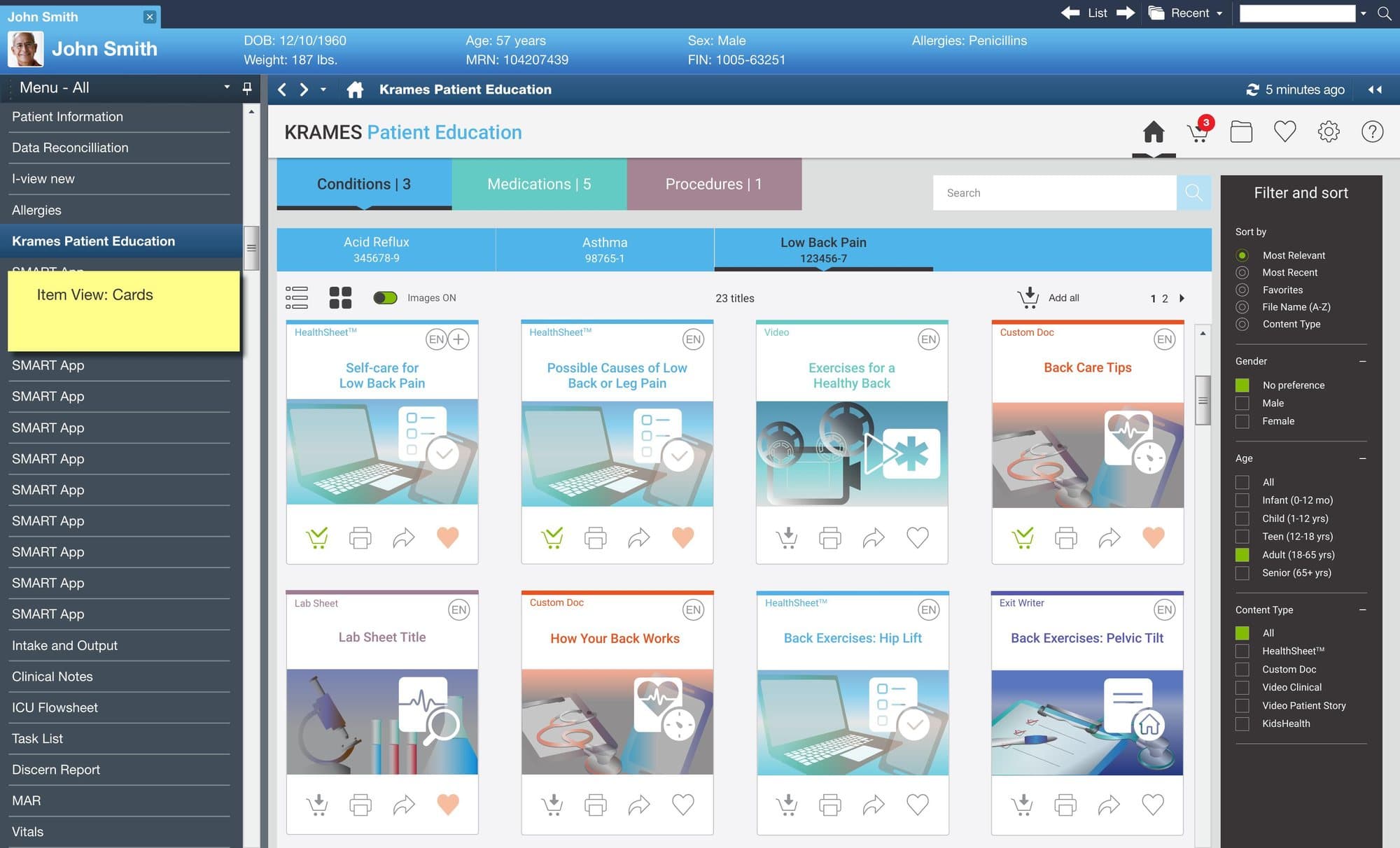Expand the Menu - All dropdown

(227, 87)
